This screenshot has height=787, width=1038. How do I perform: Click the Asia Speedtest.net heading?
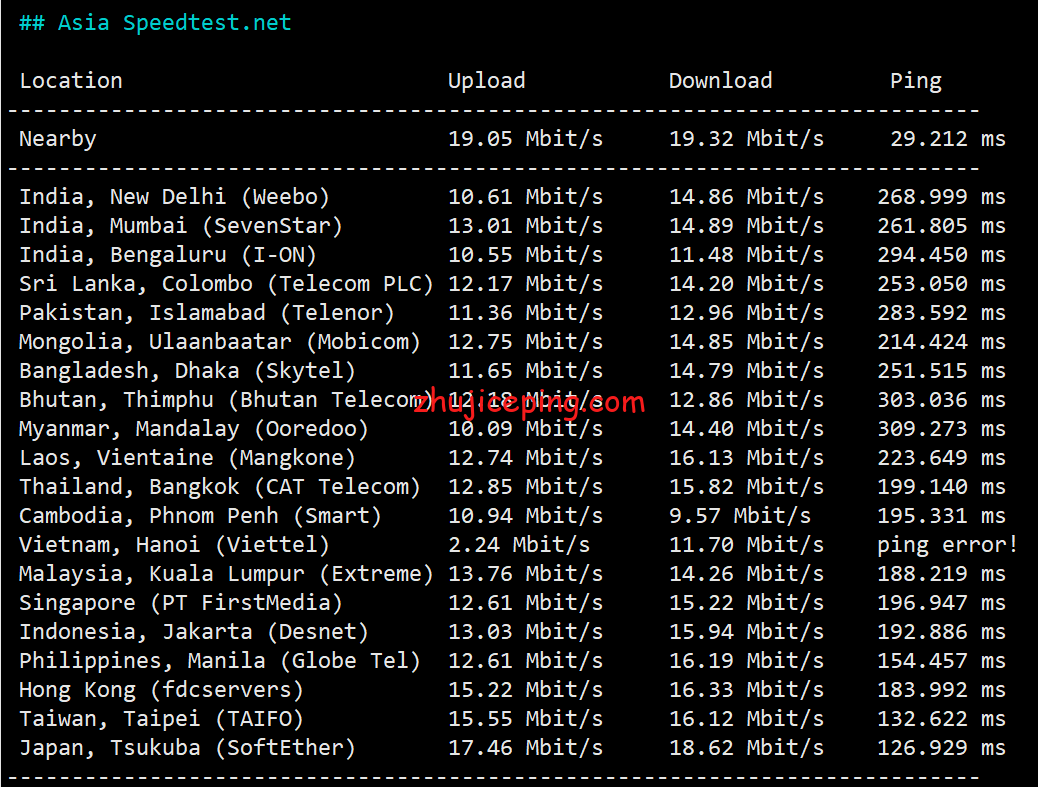(x=155, y=23)
